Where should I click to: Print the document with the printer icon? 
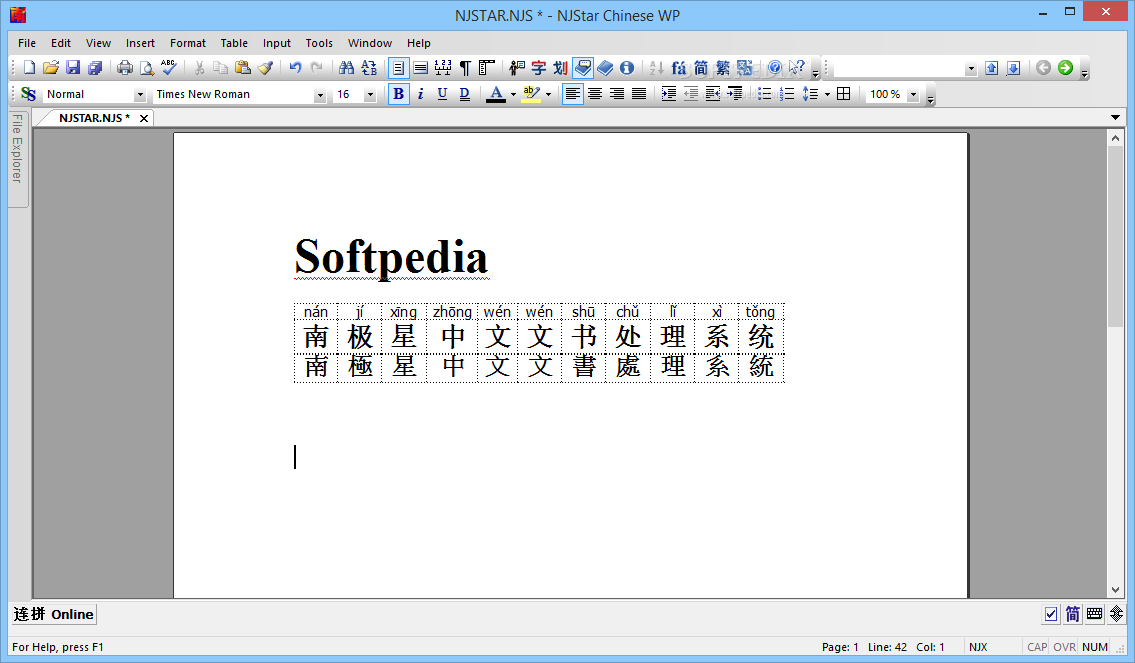(125, 68)
